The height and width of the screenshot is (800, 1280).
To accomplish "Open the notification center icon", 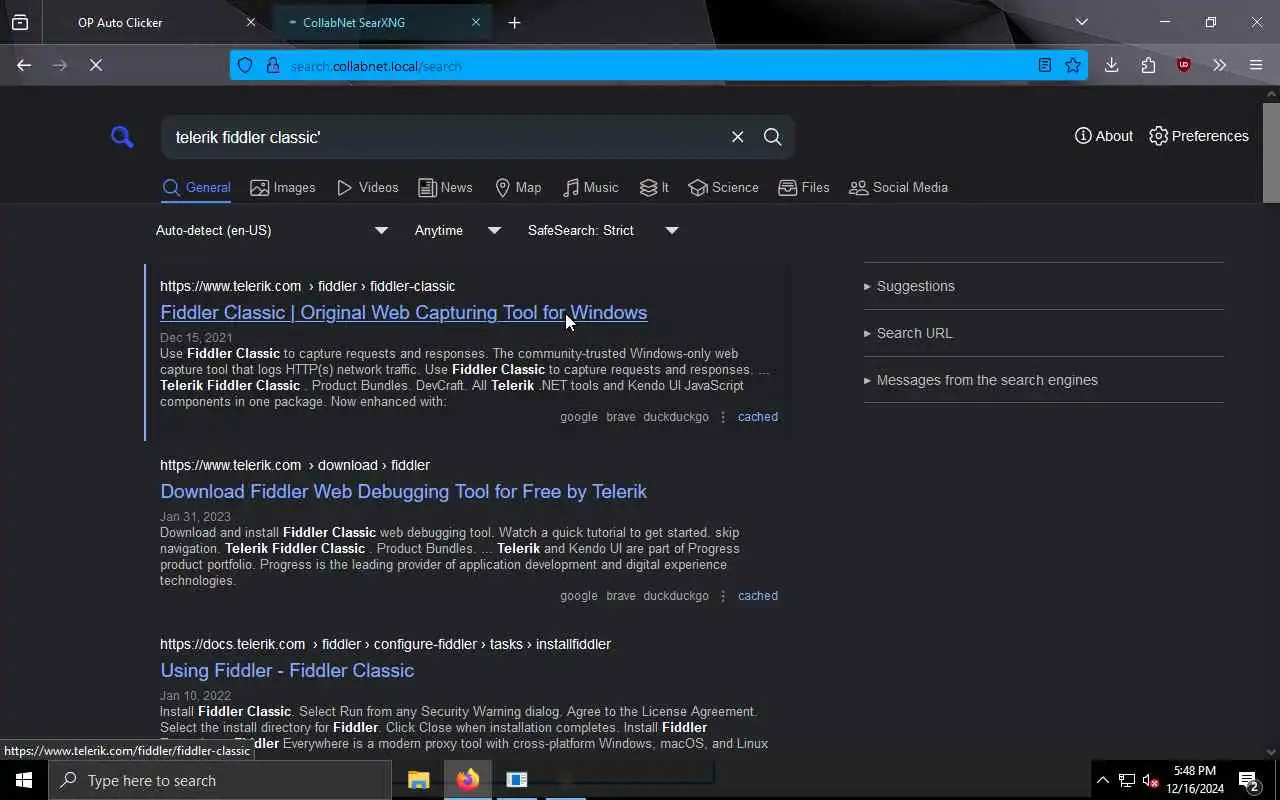I will click(x=1248, y=780).
